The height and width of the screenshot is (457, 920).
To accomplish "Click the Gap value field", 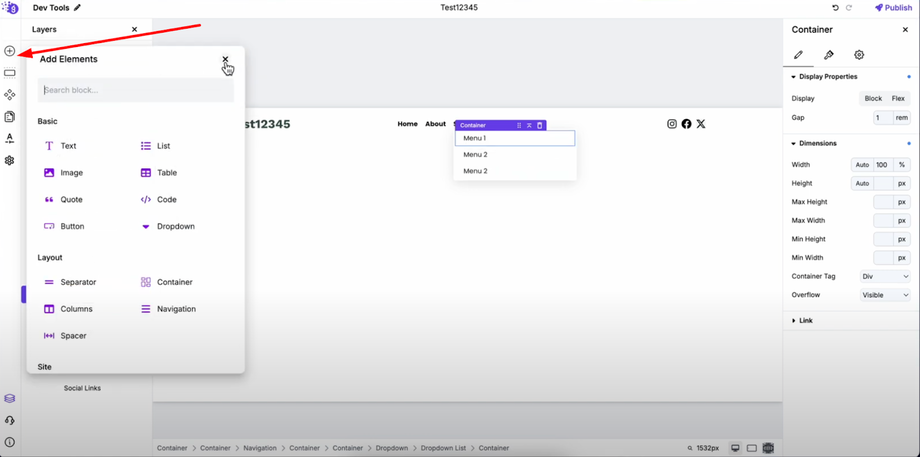I will (883, 118).
